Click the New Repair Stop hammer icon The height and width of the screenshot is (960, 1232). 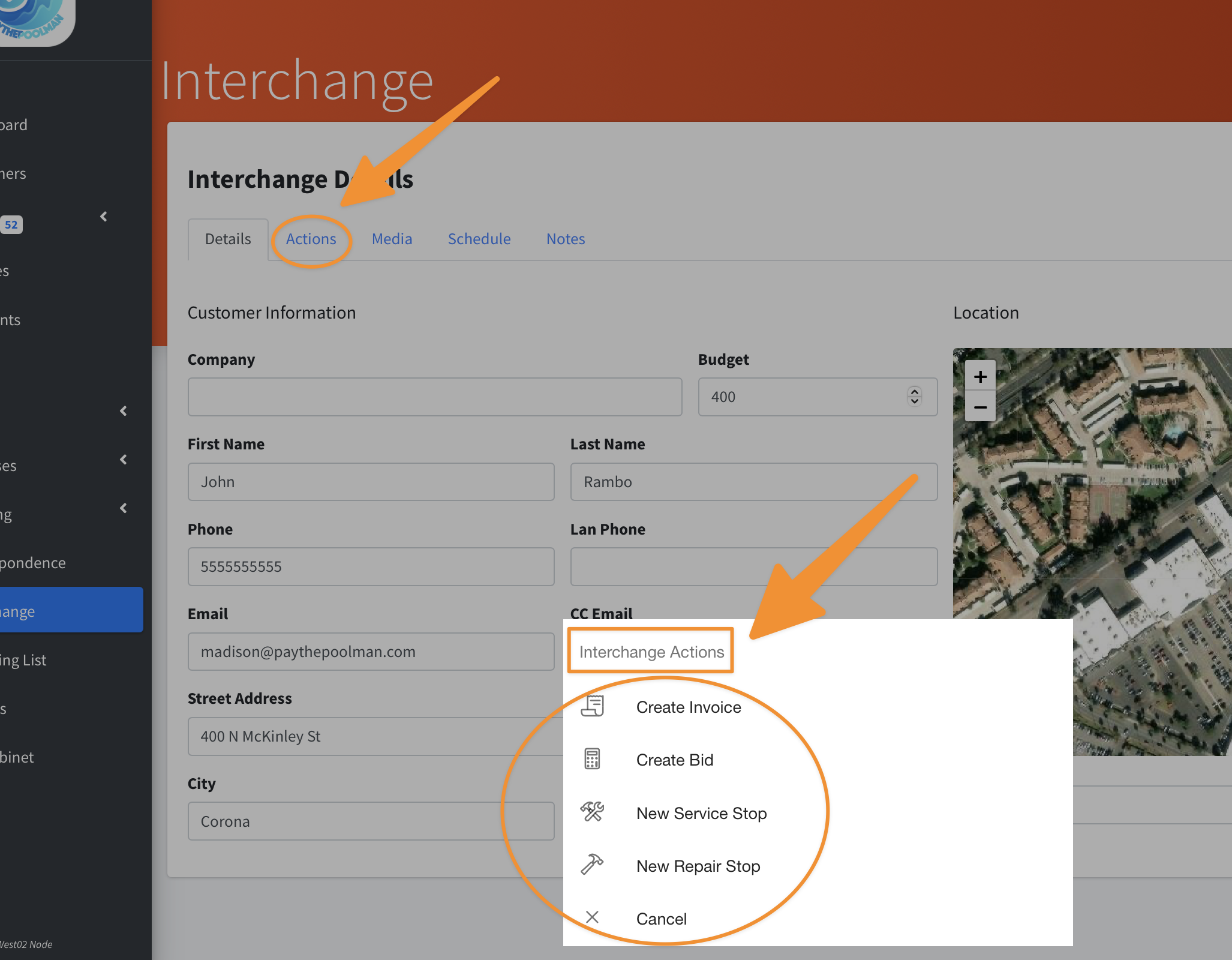pyautogui.click(x=592, y=865)
